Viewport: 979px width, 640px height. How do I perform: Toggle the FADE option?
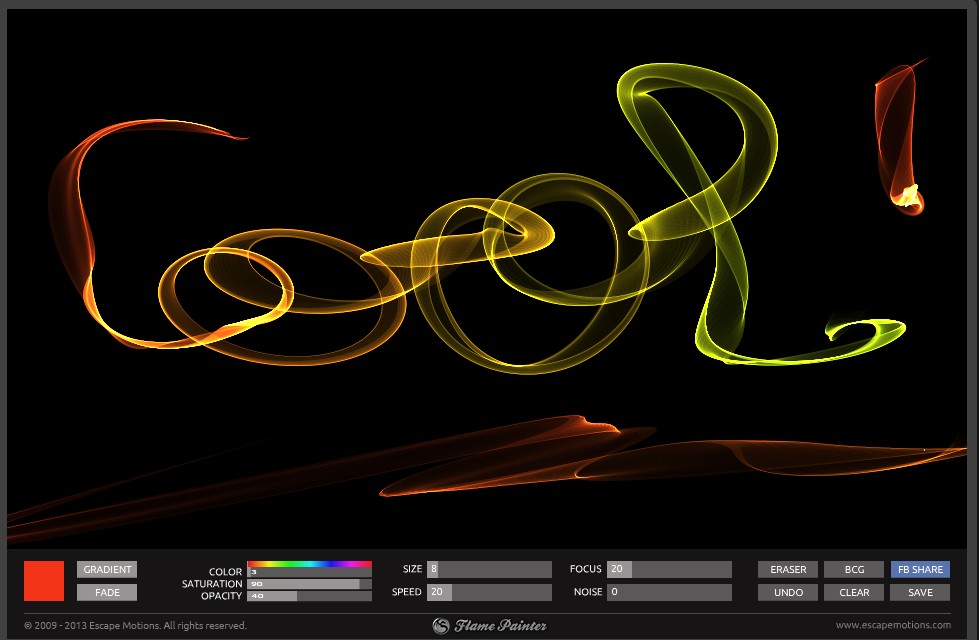[107, 592]
